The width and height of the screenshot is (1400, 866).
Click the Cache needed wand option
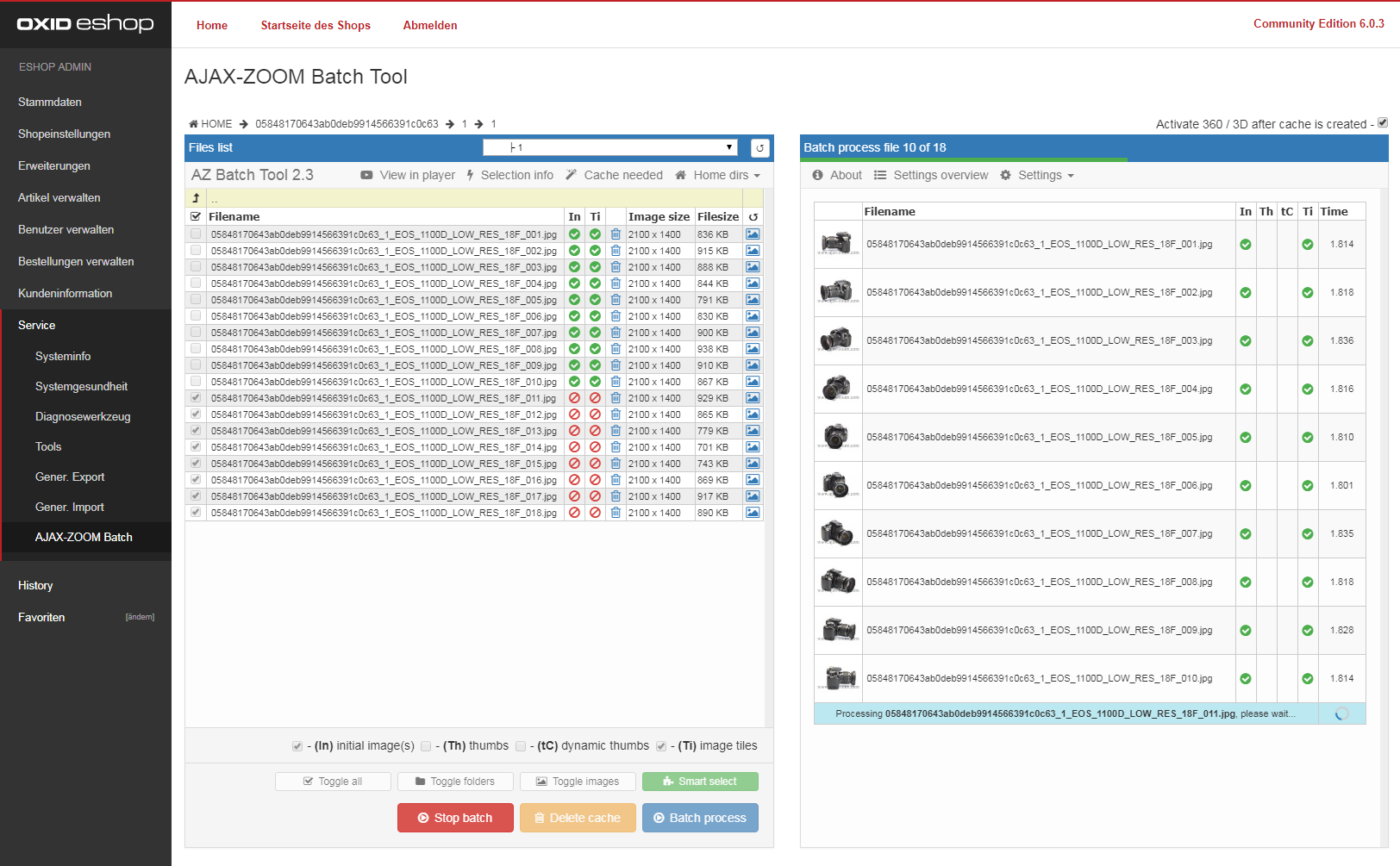tap(614, 175)
